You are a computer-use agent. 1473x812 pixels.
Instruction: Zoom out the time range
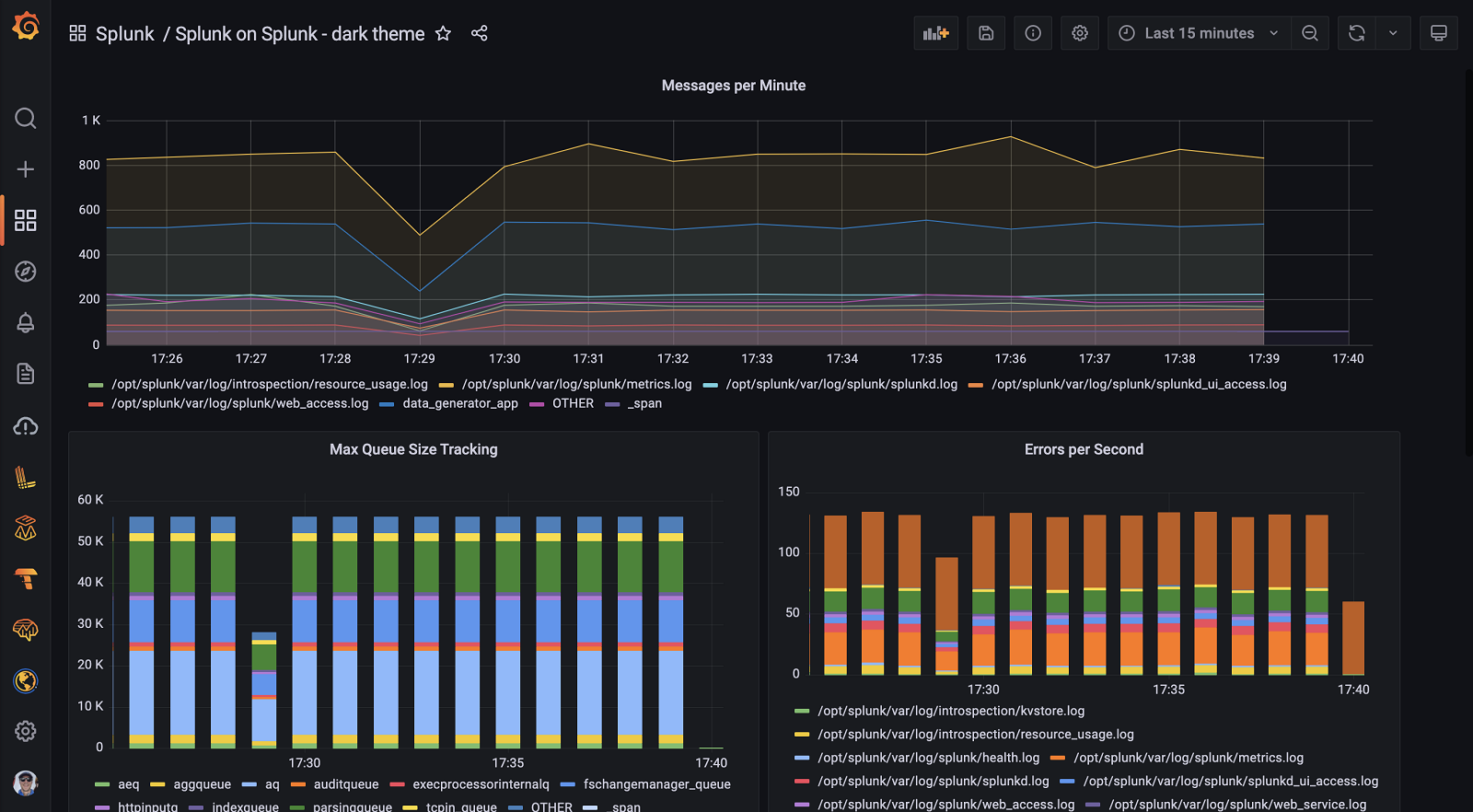pyautogui.click(x=1310, y=33)
